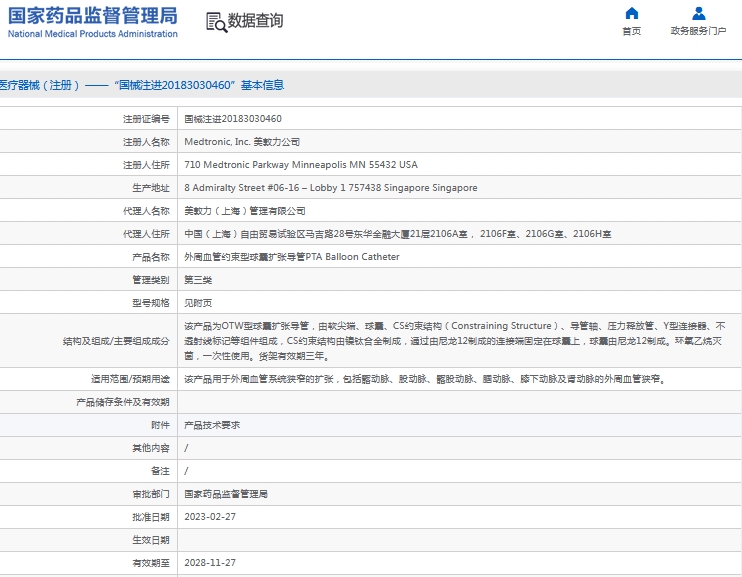Click the structure description starting with 该产品为OTW
This screenshot has height=577, width=742.
[455, 341]
